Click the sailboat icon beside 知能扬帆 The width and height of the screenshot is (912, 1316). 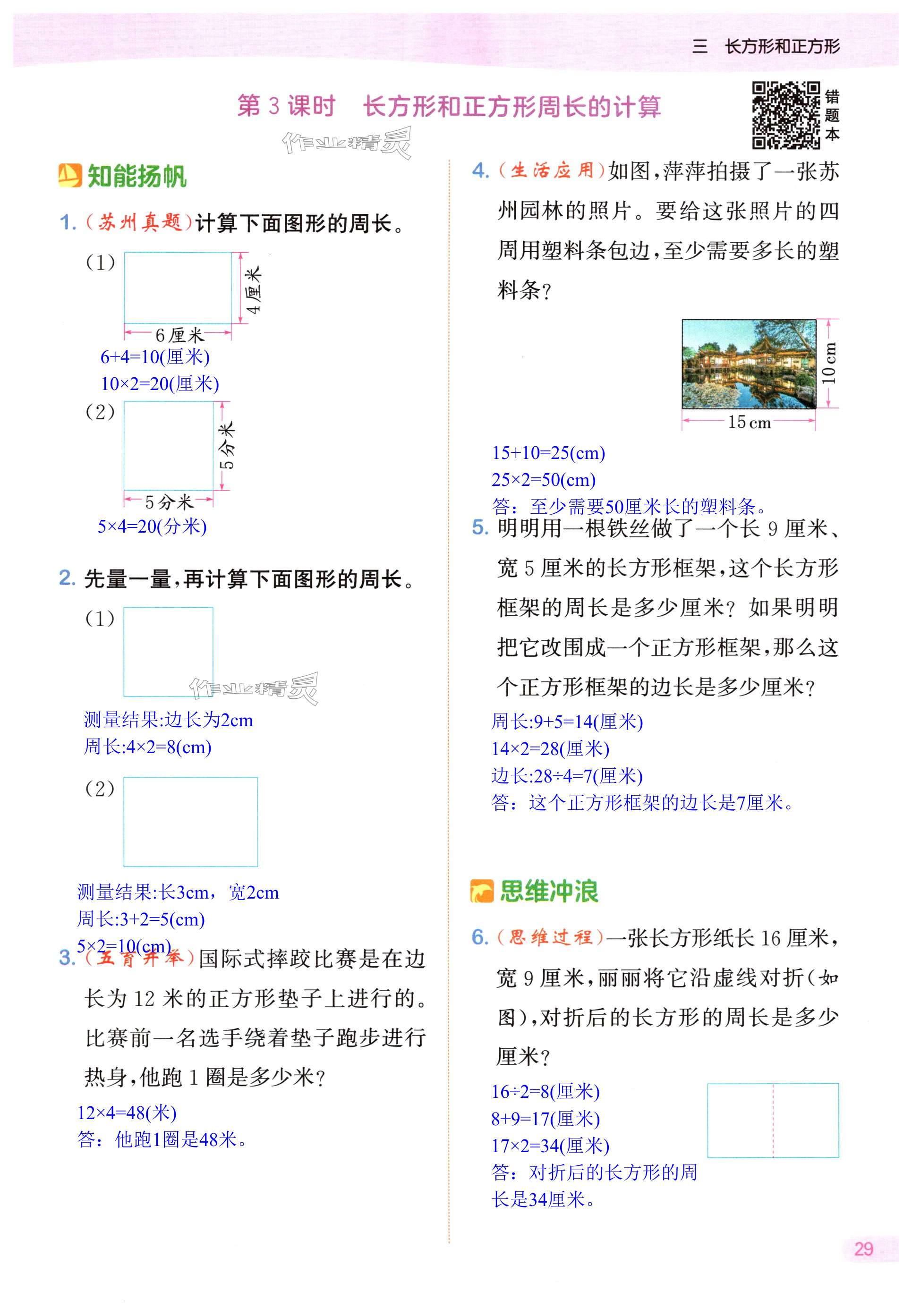(x=70, y=175)
